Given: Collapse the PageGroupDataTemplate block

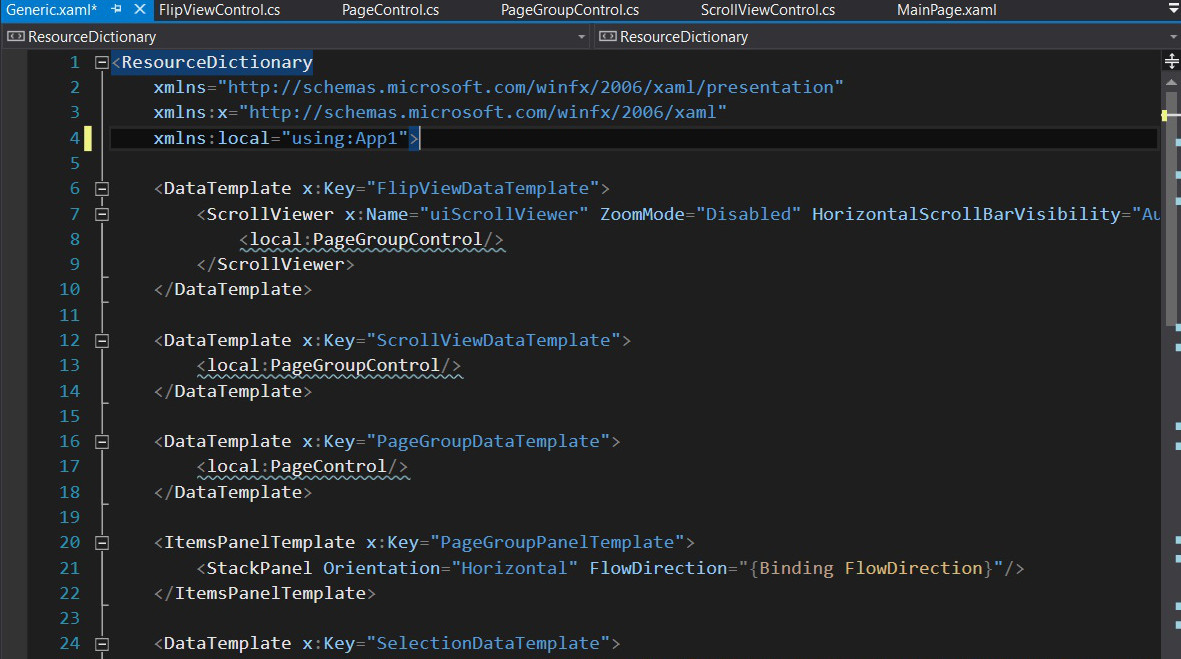Looking at the screenshot, I should (x=101, y=442).
